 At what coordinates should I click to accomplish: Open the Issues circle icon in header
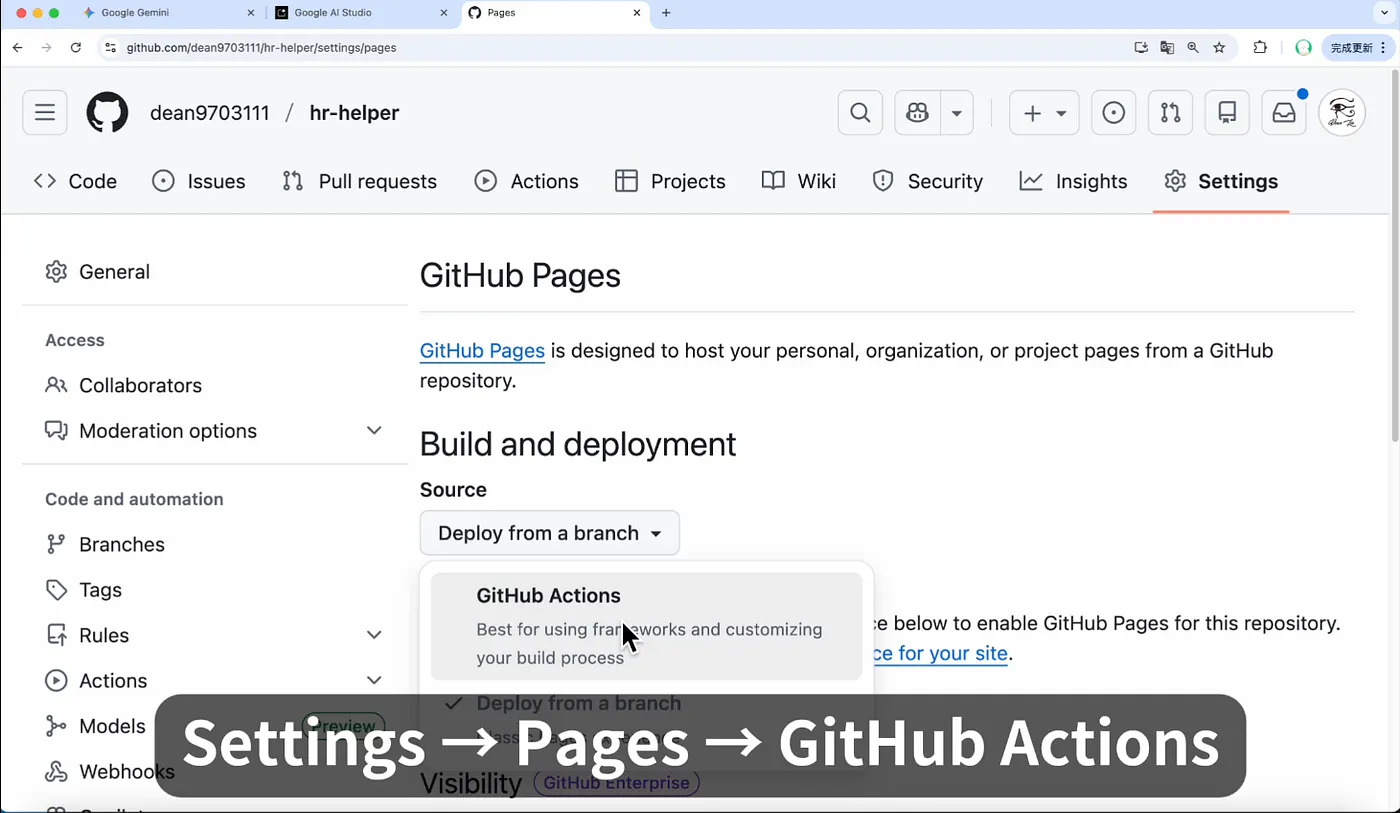point(1113,113)
